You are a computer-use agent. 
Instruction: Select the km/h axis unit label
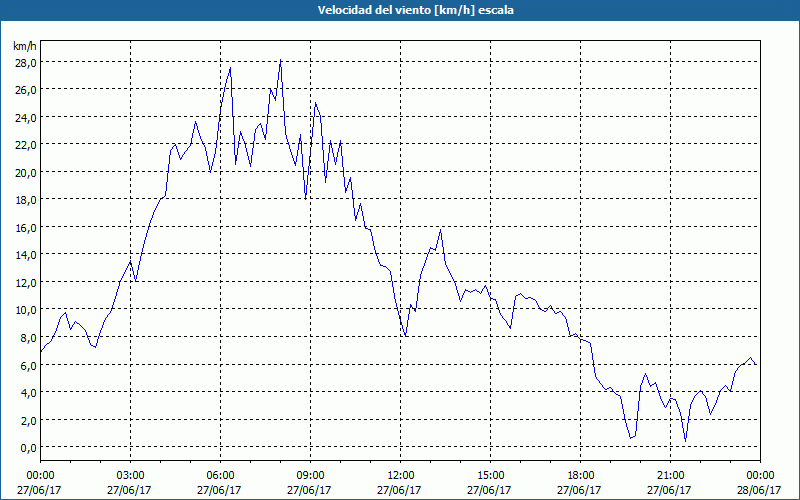(x=25, y=46)
